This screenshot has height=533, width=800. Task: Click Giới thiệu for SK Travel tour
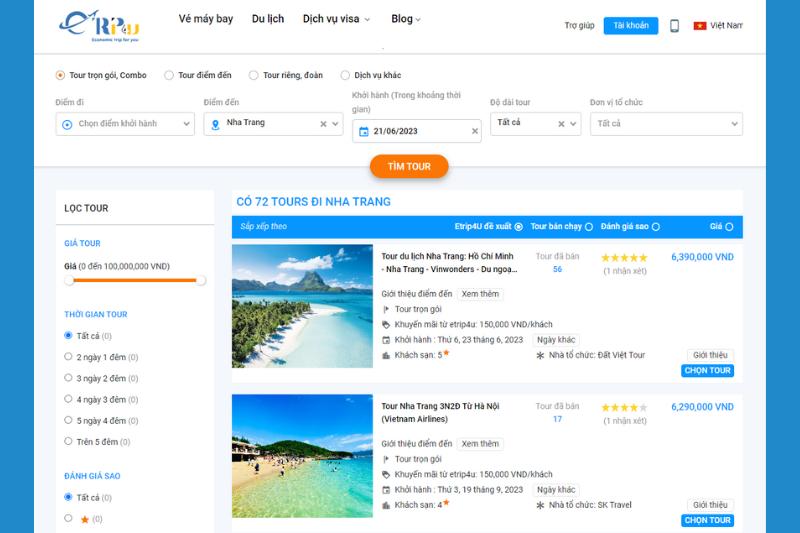point(710,505)
